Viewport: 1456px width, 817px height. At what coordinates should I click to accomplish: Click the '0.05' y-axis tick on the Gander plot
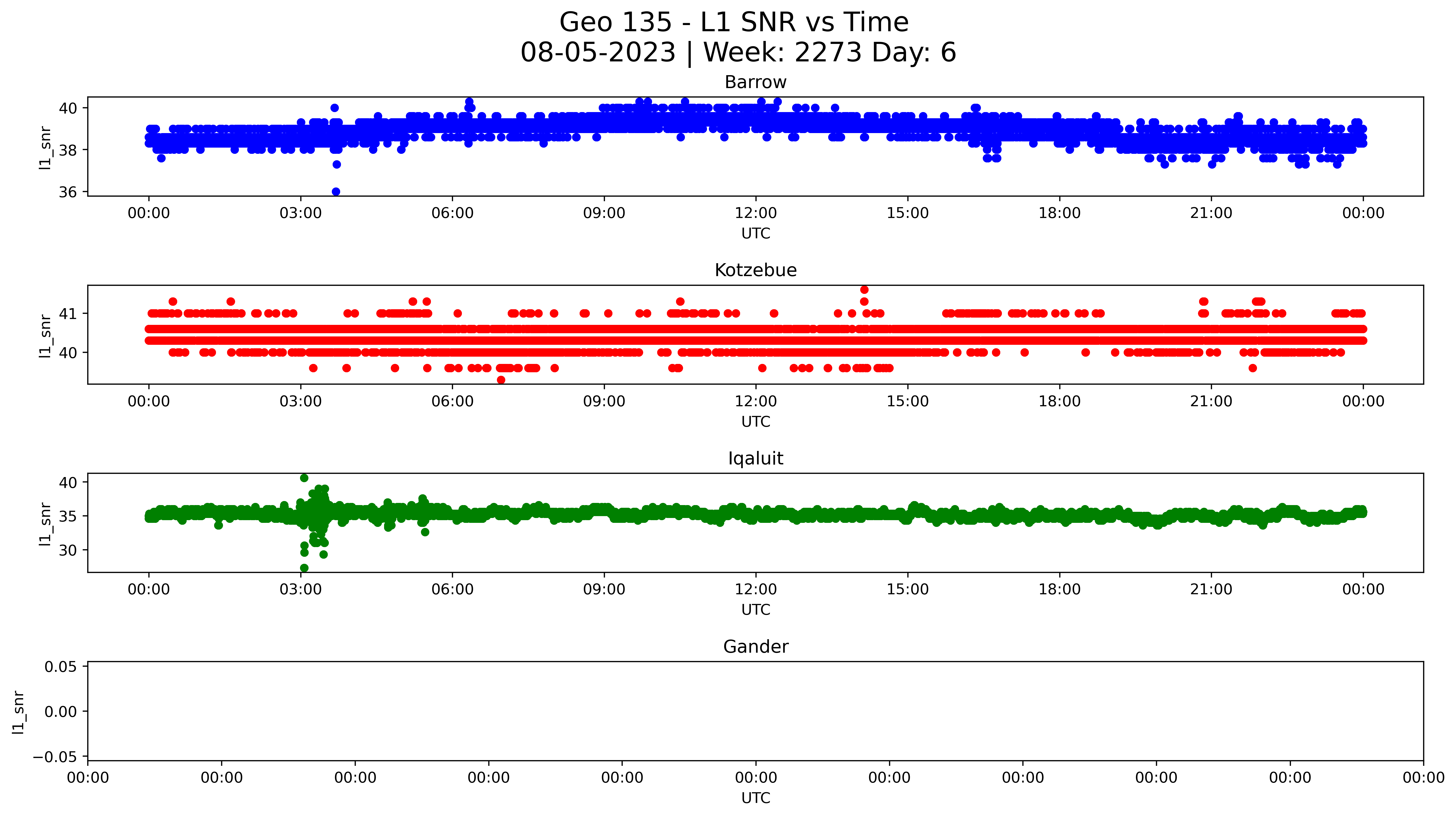click(x=61, y=667)
